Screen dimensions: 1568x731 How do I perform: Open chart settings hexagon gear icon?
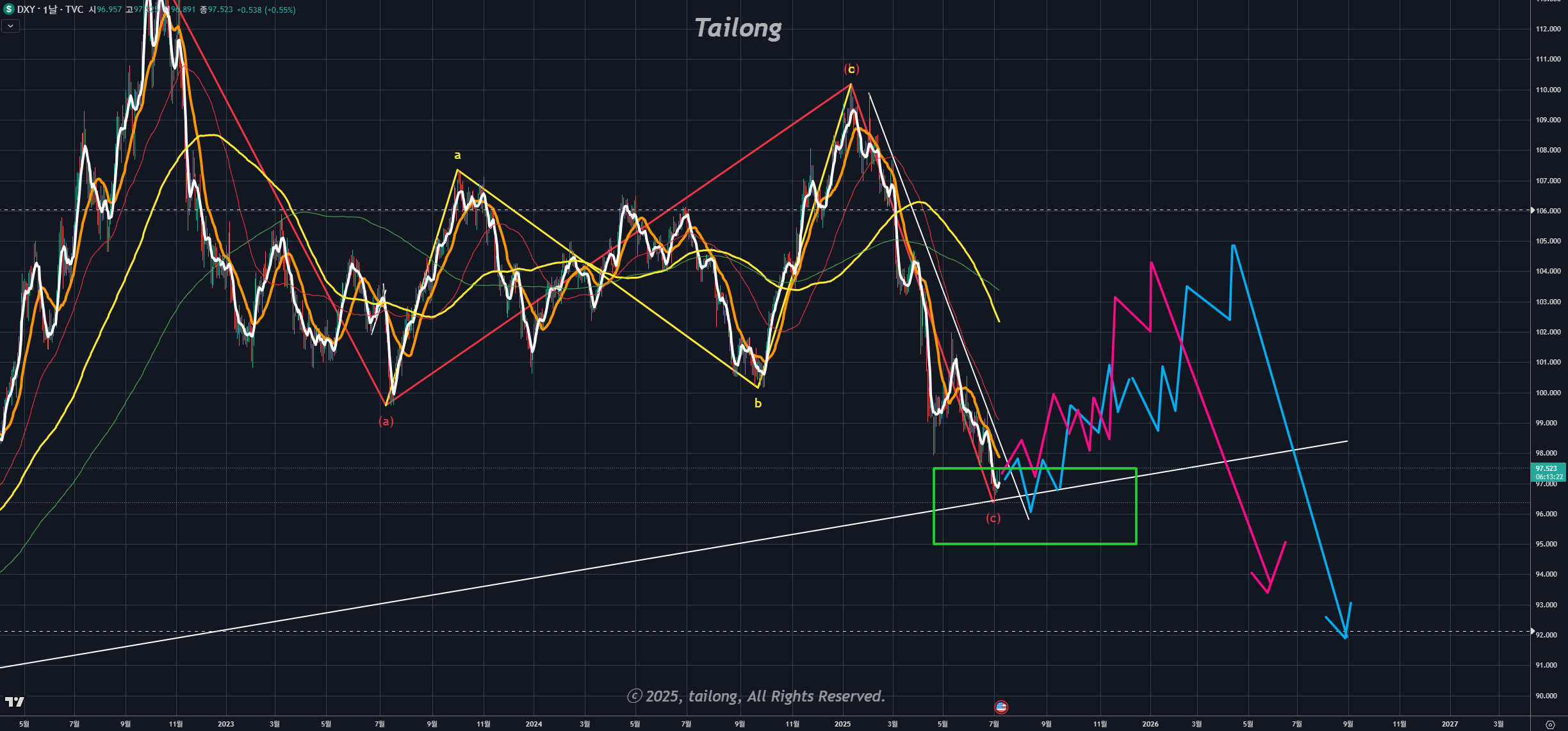[1549, 725]
